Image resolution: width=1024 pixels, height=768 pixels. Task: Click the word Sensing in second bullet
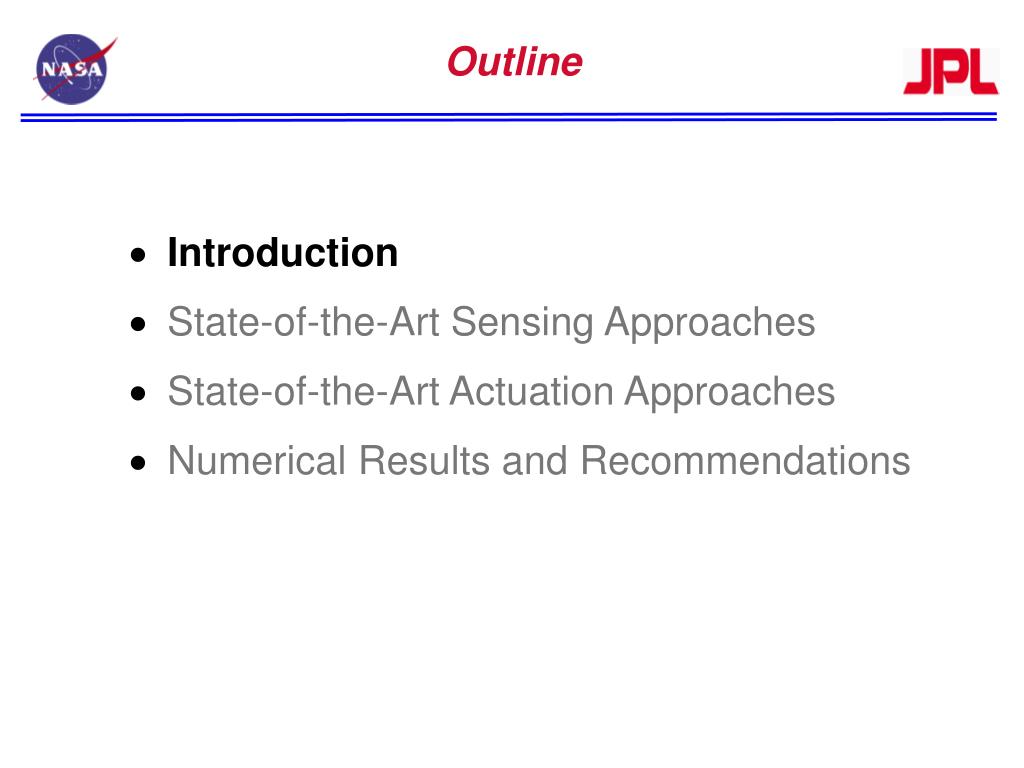tap(522, 324)
